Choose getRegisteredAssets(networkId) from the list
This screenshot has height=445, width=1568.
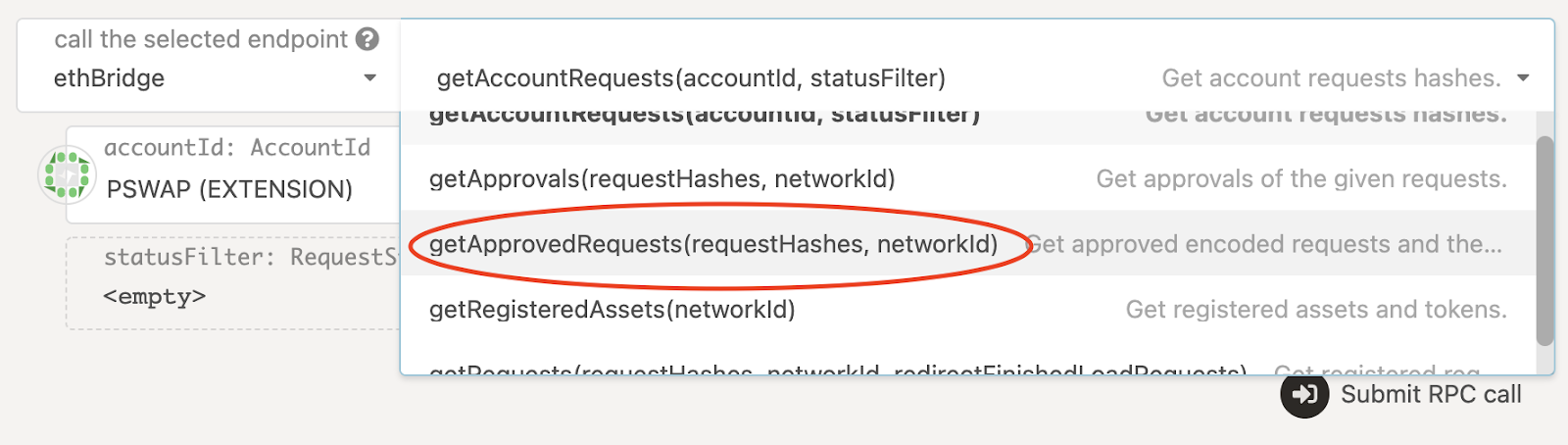[x=968, y=309]
